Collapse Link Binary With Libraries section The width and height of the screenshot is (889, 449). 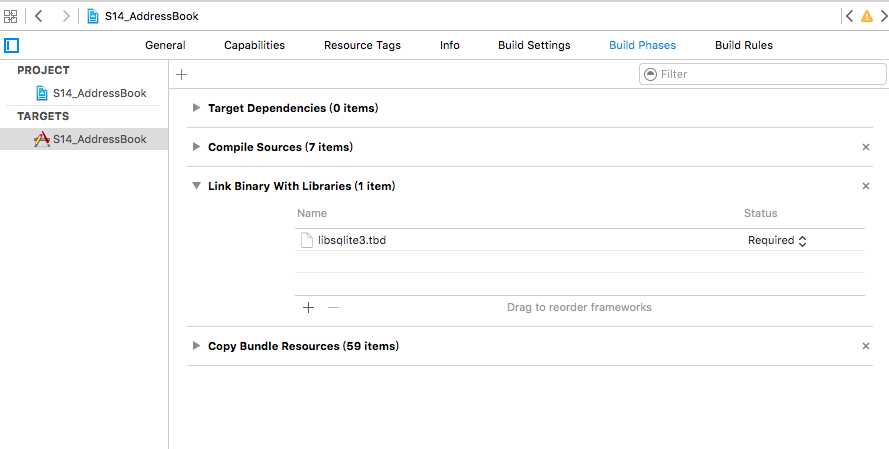[196, 185]
